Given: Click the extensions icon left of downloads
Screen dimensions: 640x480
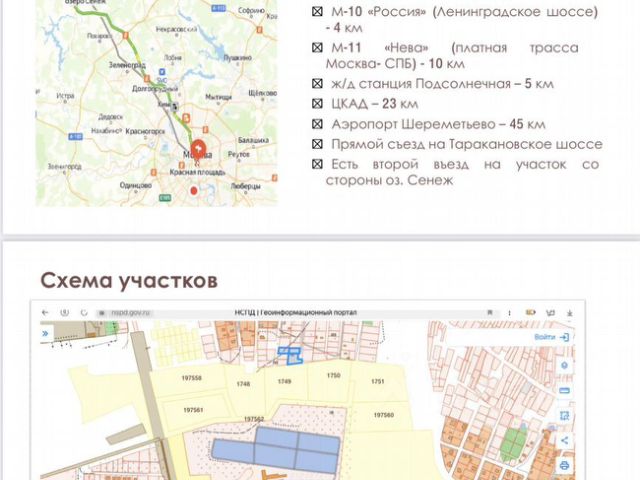Looking at the screenshot, I should [x=550, y=313].
